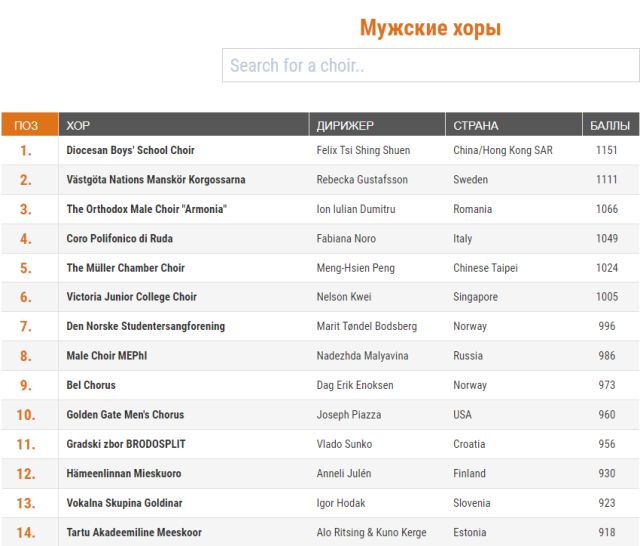This screenshot has height=546, width=640.
Task: Click the БАЛЛЫ column header
Action: point(611,124)
